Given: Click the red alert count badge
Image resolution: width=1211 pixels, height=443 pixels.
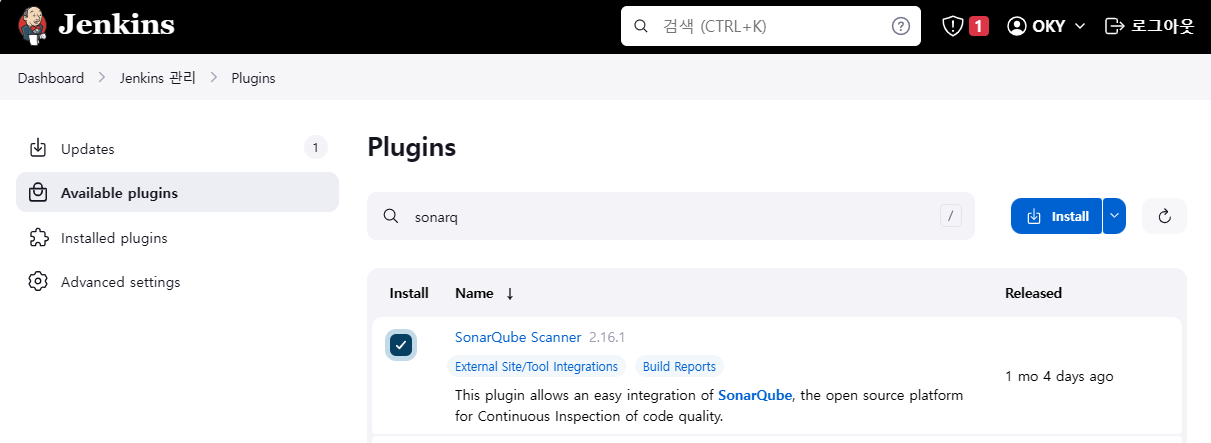Looking at the screenshot, I should click(x=979, y=26).
